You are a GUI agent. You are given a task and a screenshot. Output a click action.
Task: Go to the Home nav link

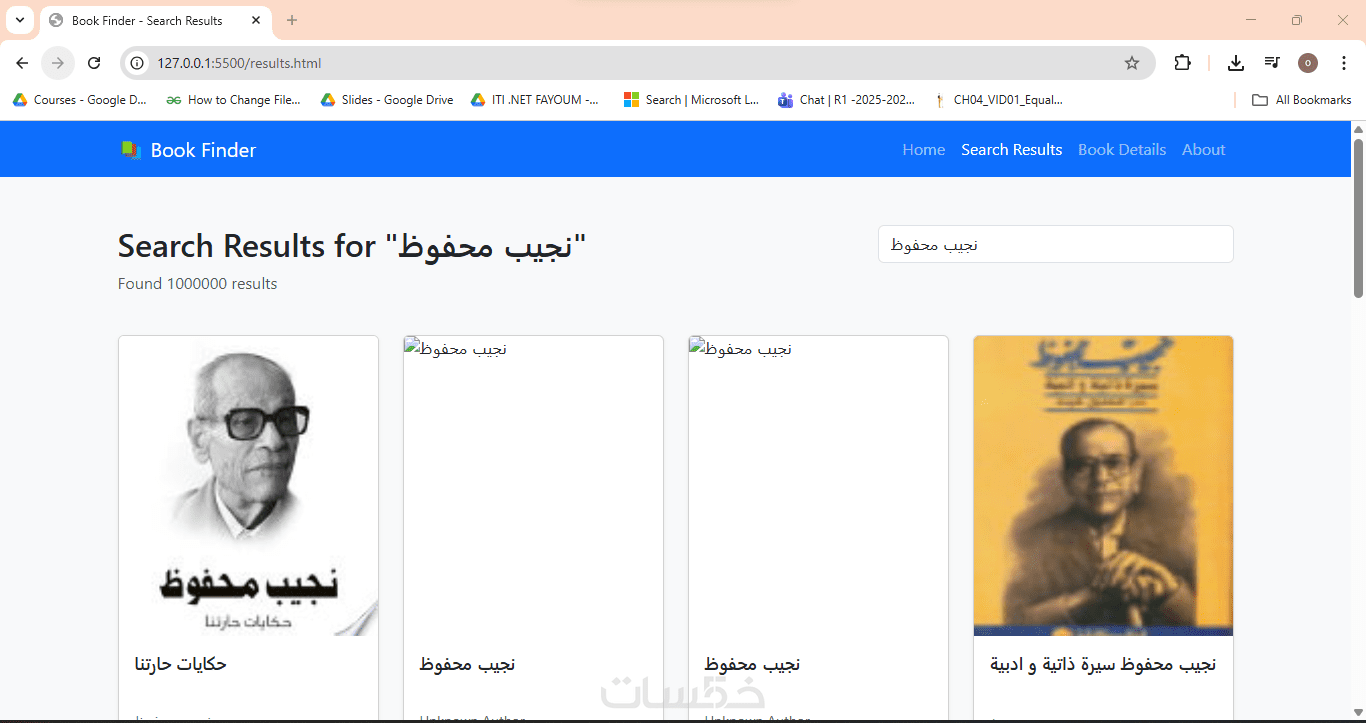pos(923,150)
